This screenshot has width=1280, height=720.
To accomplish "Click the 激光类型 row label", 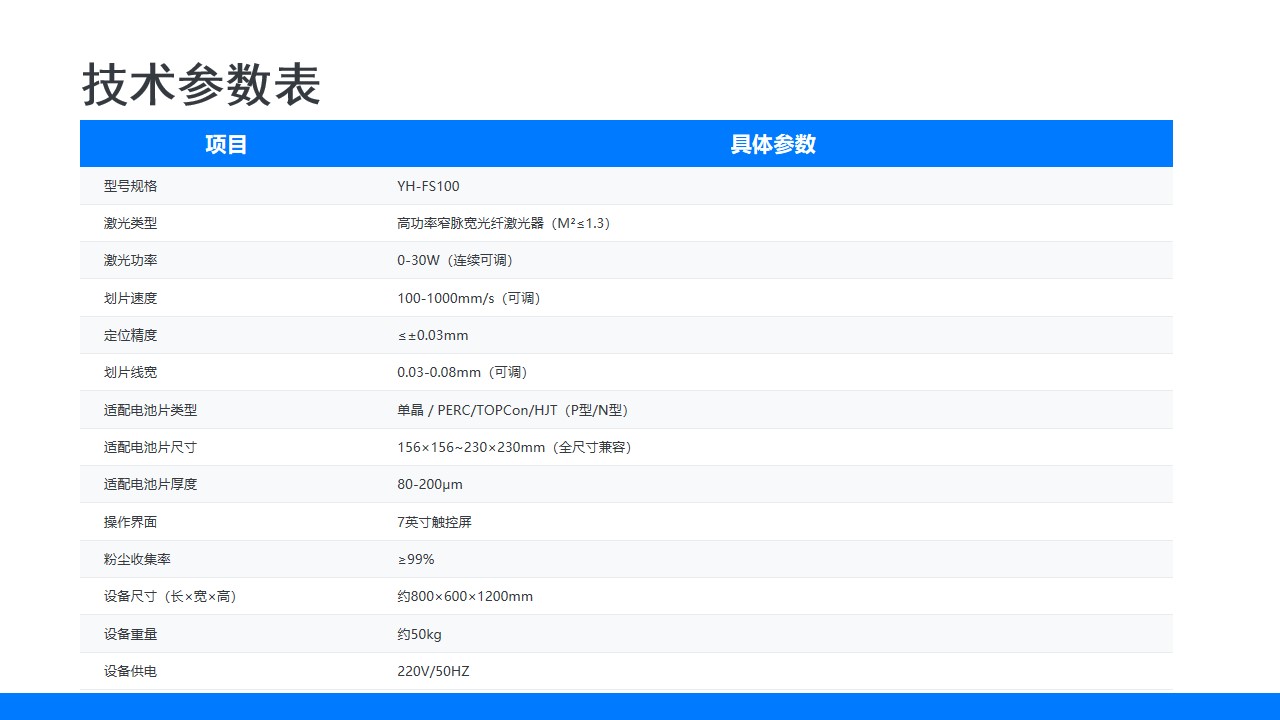I will click(x=130, y=223).
